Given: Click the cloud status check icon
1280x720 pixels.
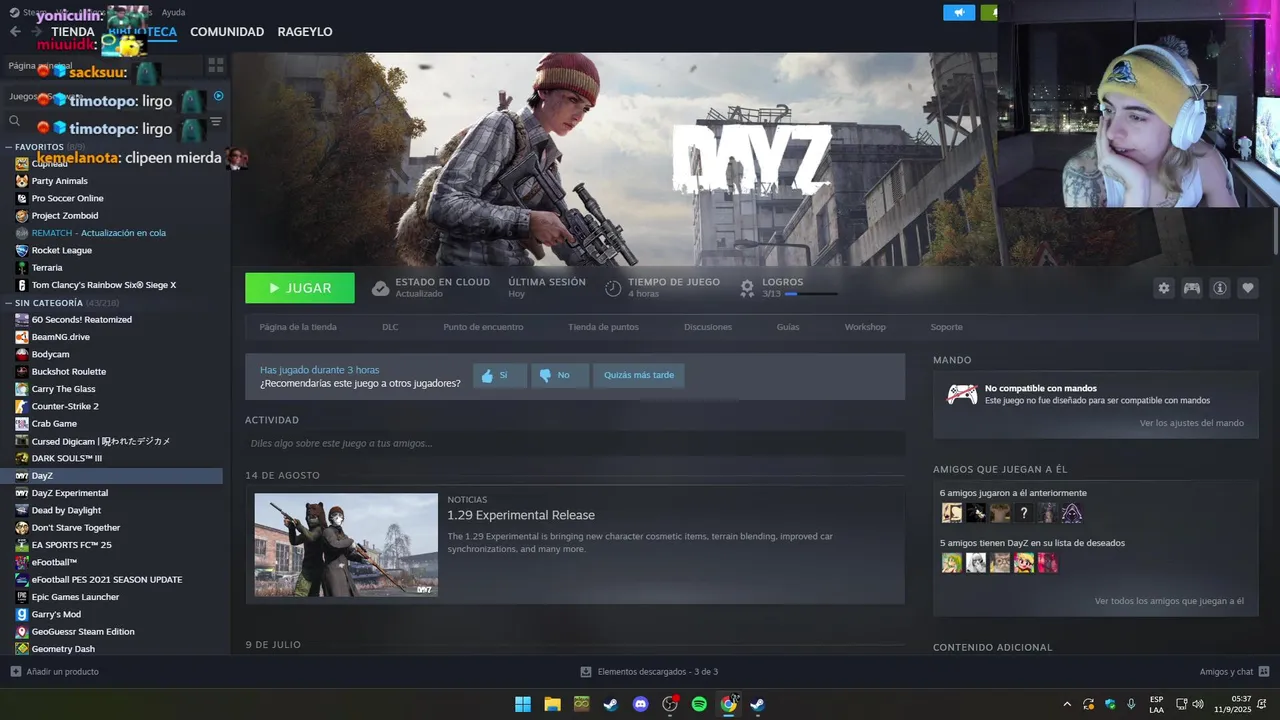Looking at the screenshot, I should click(380, 288).
